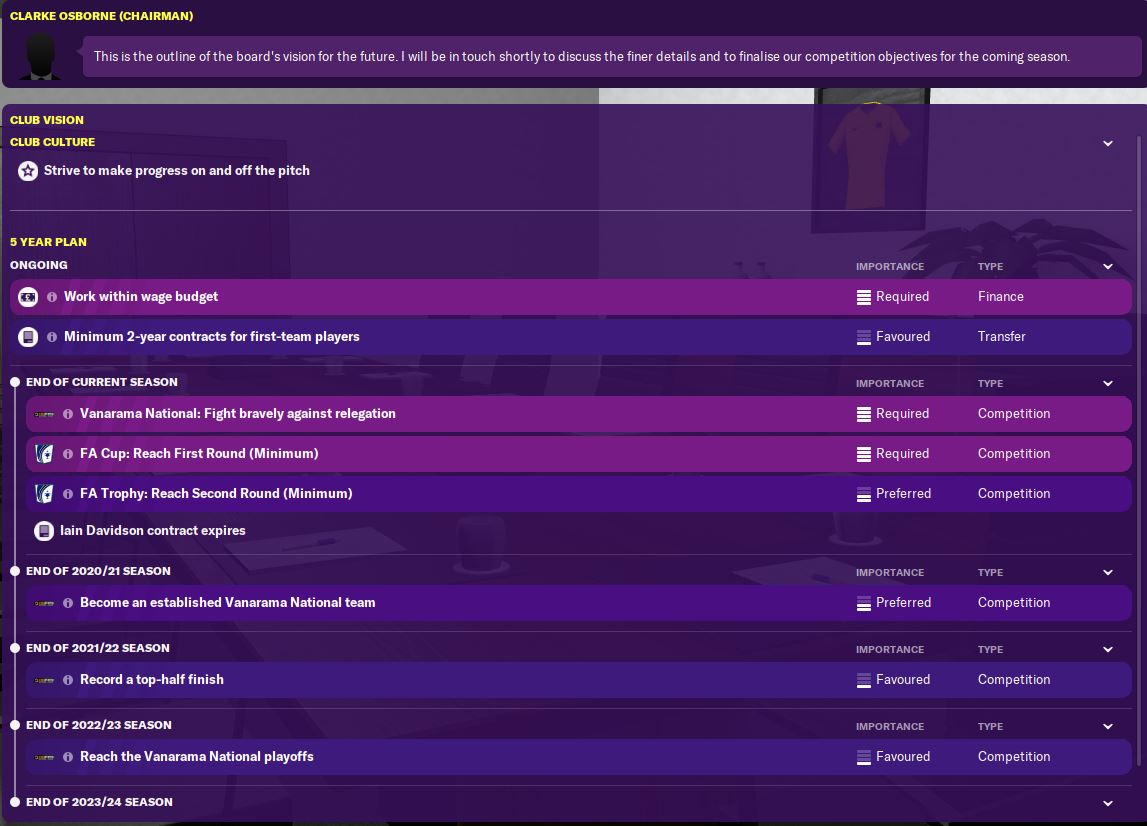Select Reach the Vanarama National playoffs objective
This screenshot has height=826, width=1147.
(579, 757)
